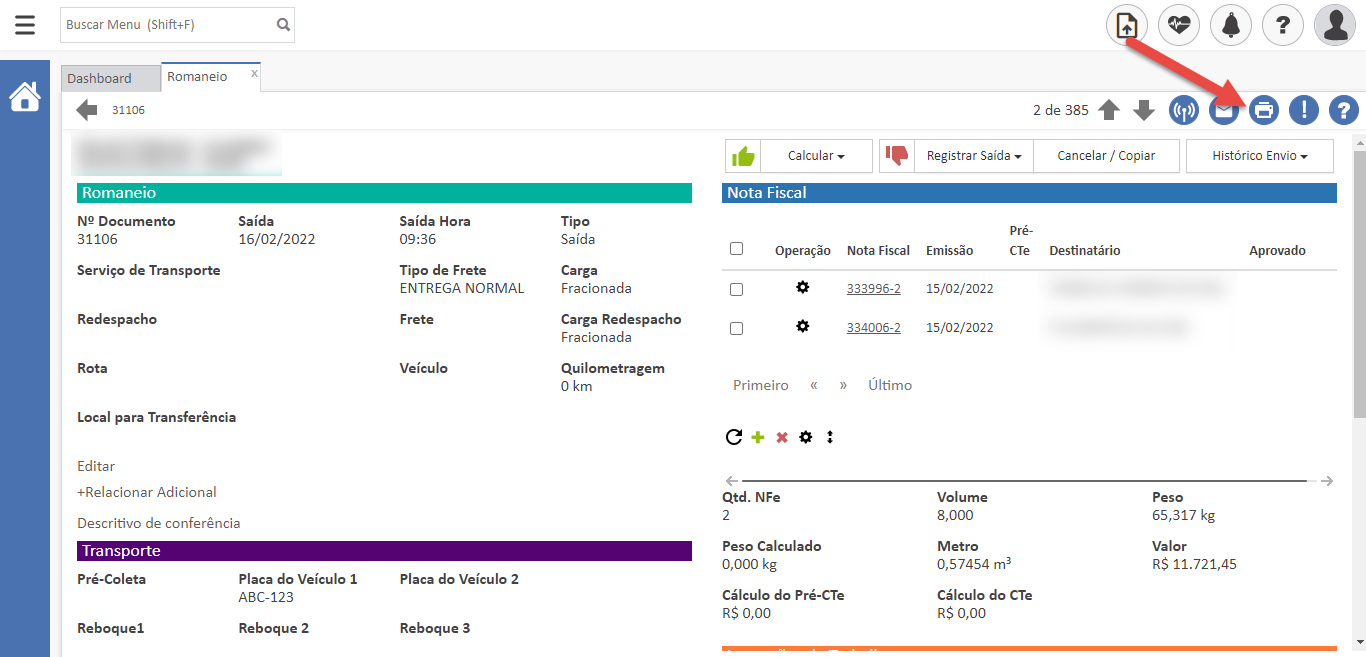This screenshot has height=657, width=1366.
Task: Click the exclamation alert icon
Action: (1304, 110)
